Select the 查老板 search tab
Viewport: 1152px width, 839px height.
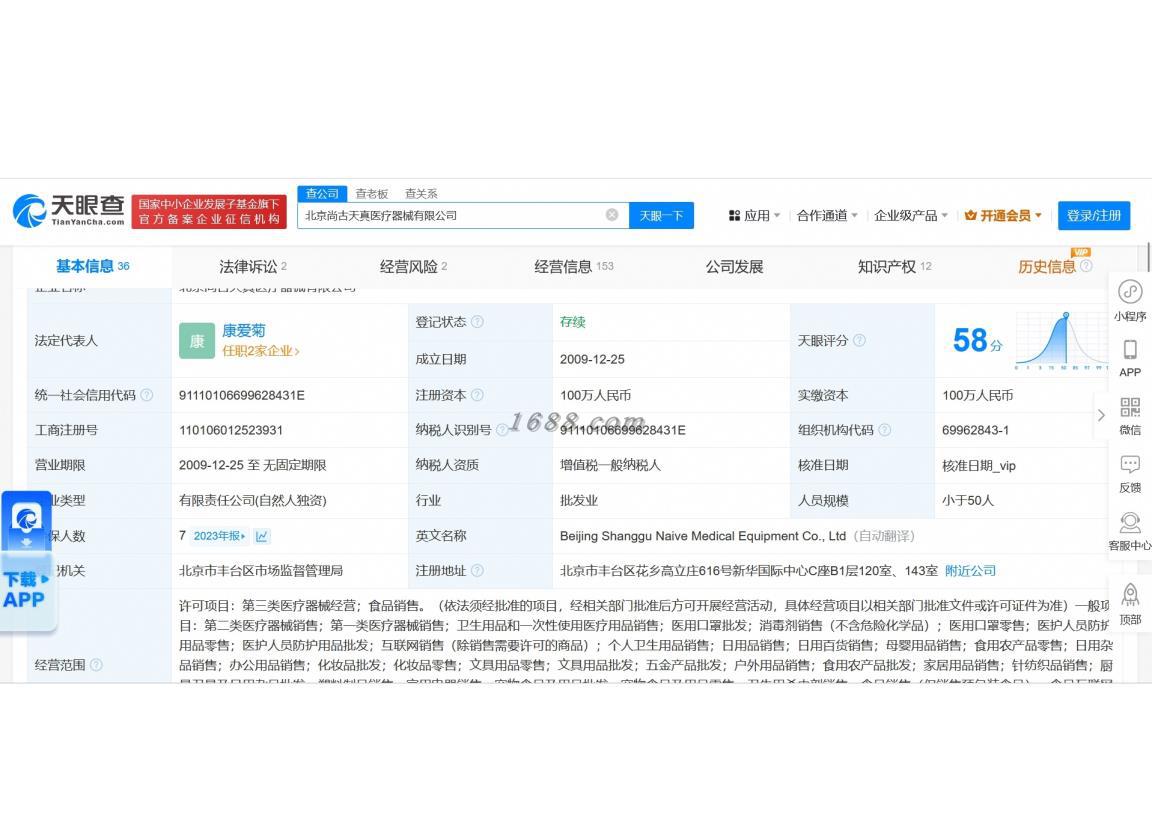coord(372,193)
